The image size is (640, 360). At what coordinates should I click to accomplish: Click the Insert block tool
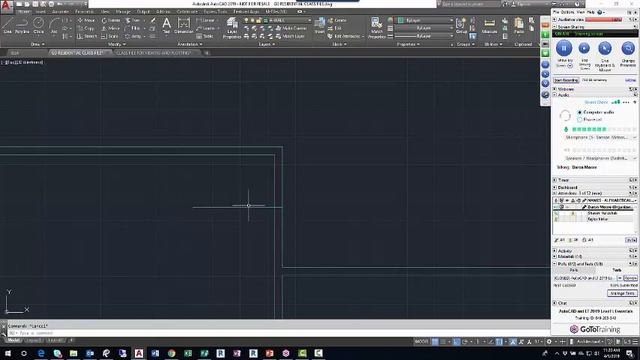pos(320,25)
